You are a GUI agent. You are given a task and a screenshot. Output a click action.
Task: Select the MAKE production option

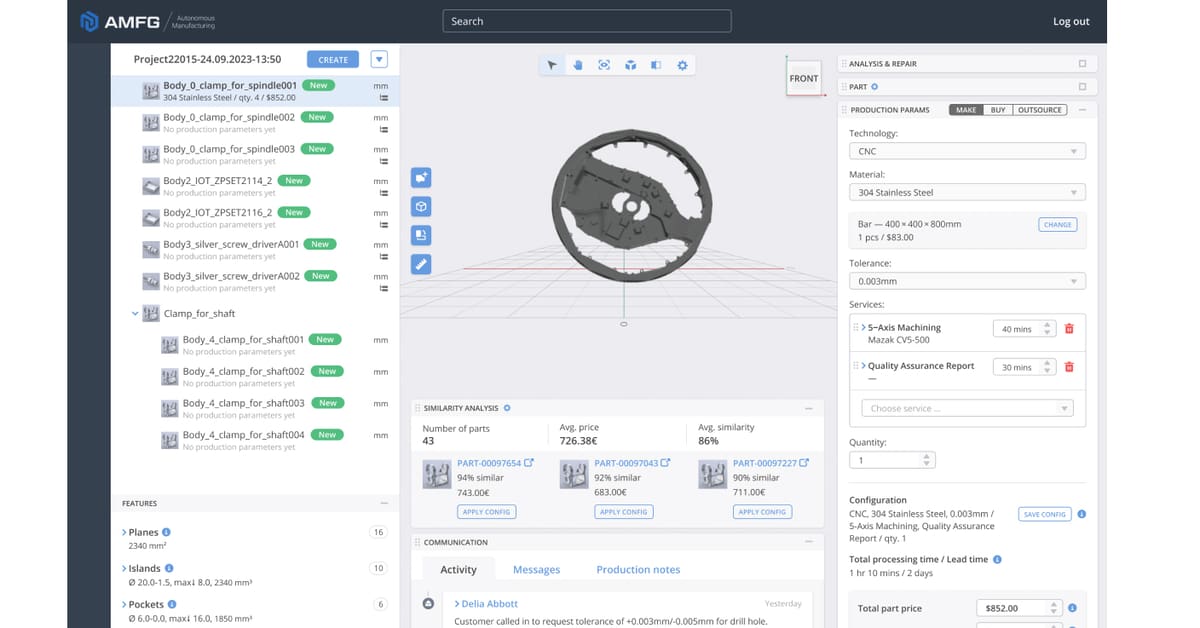point(966,110)
